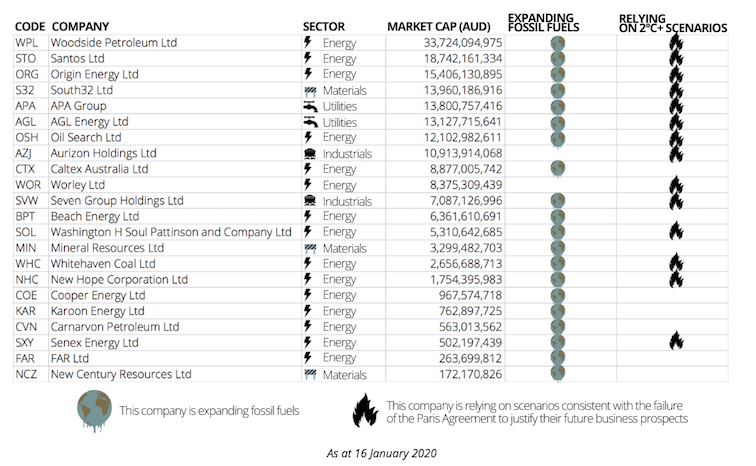This screenshot has height=466, width=756.
Task: Click the WPL code cell
Action: (28, 43)
